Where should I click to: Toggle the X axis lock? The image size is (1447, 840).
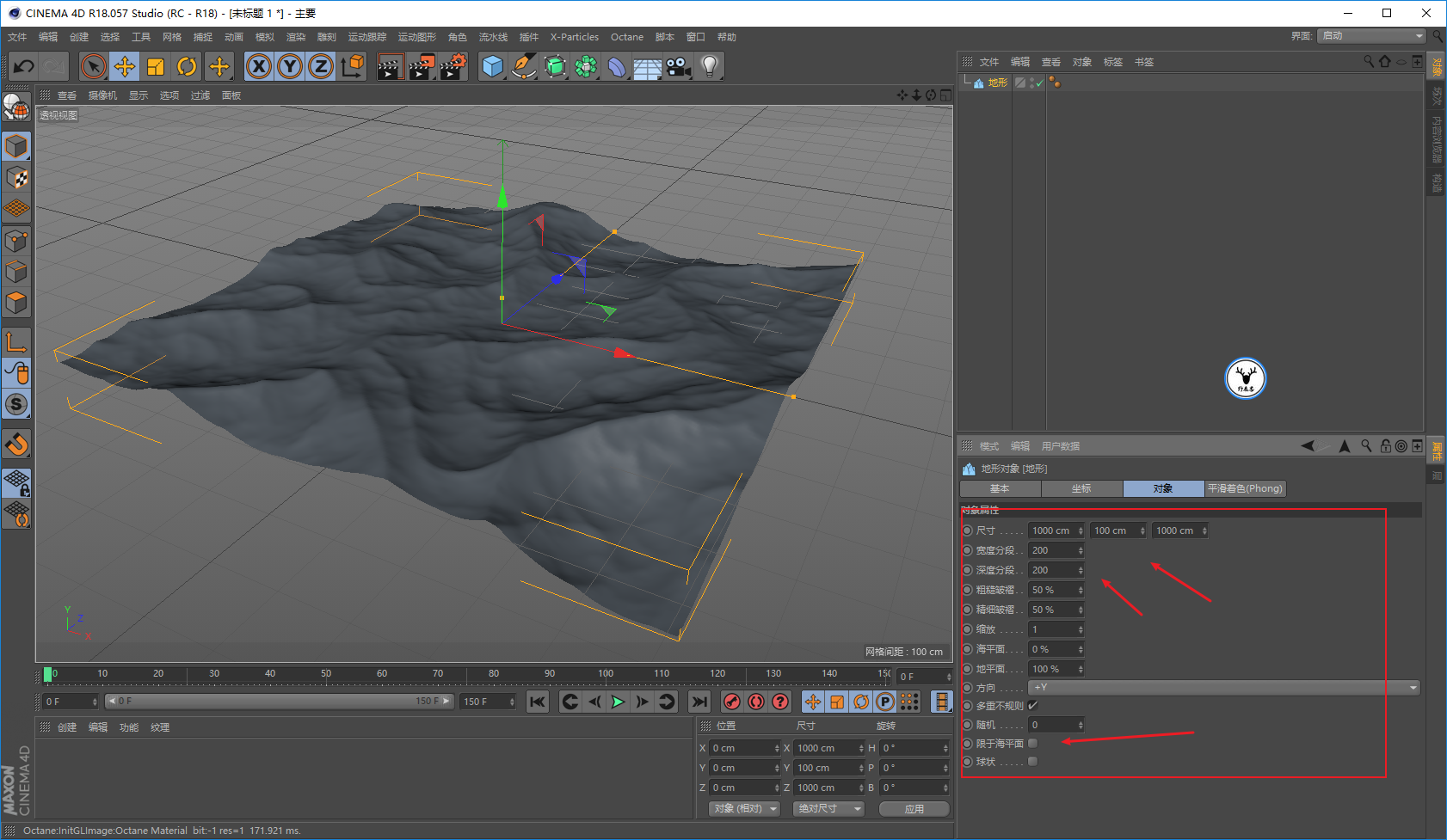[x=259, y=66]
